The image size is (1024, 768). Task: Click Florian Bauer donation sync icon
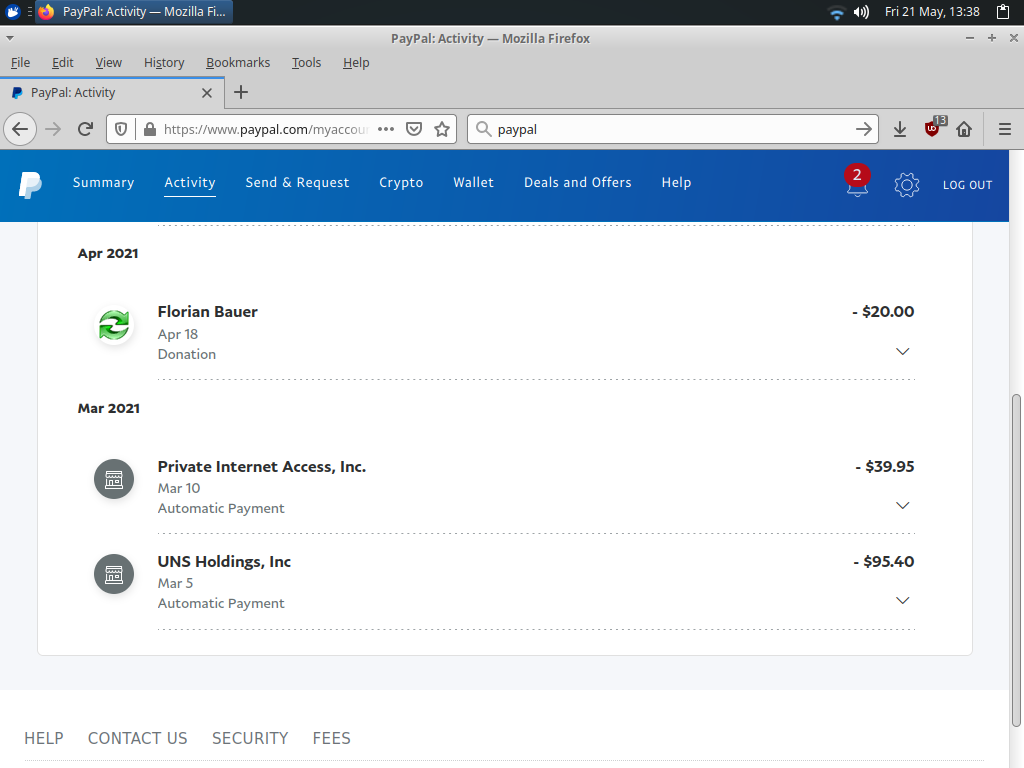pyautogui.click(x=114, y=325)
